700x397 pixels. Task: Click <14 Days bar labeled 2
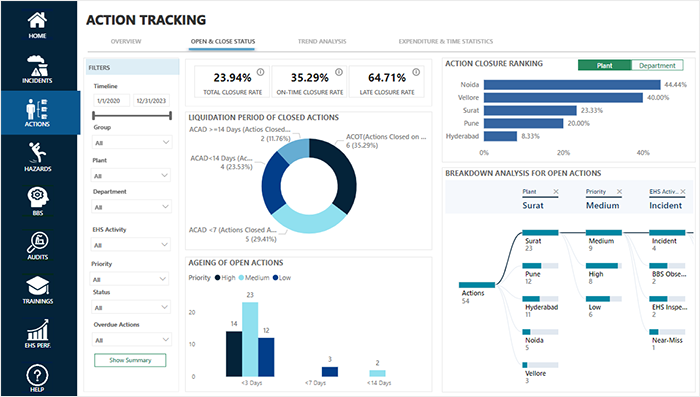tap(377, 374)
